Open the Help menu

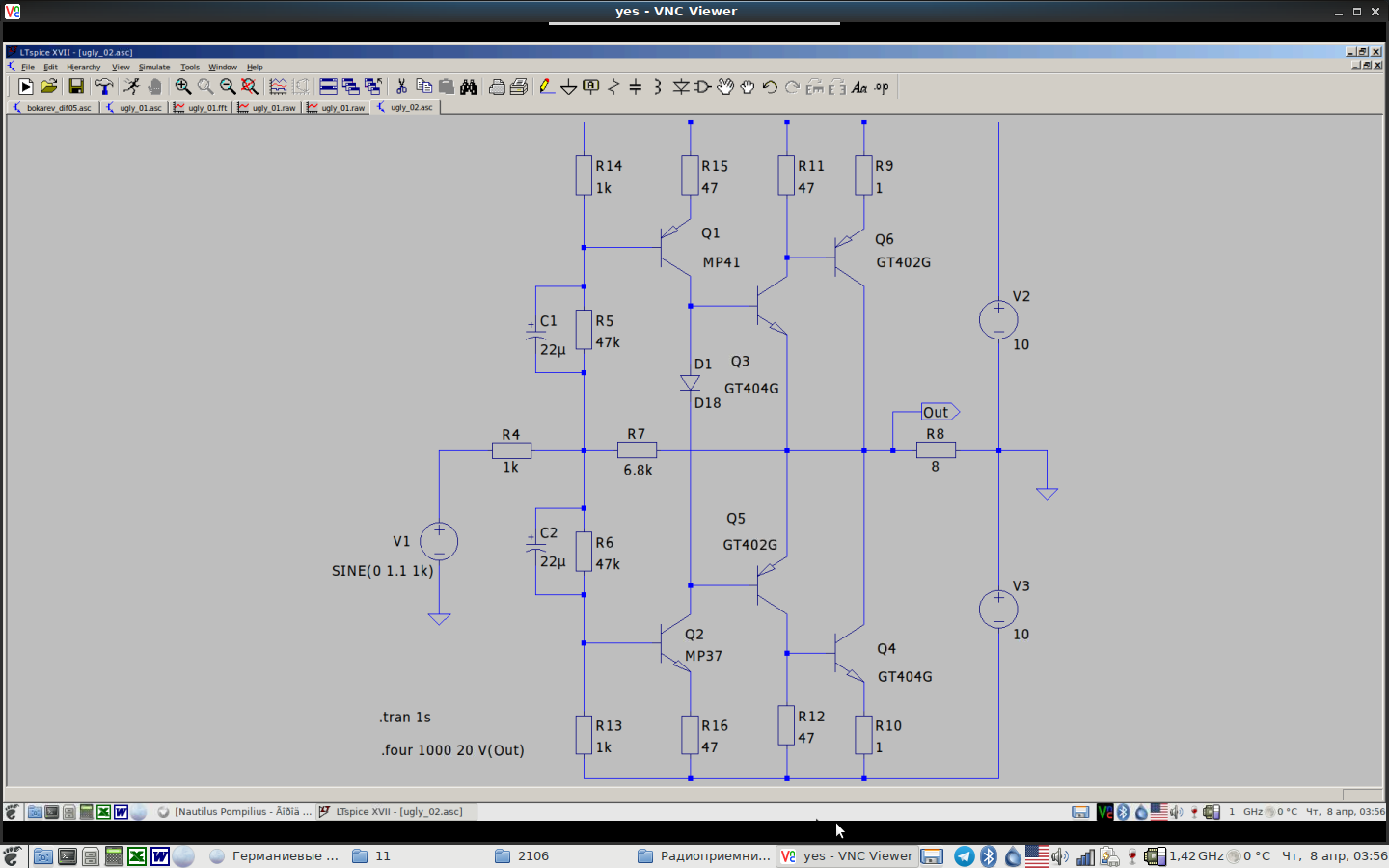(255, 68)
